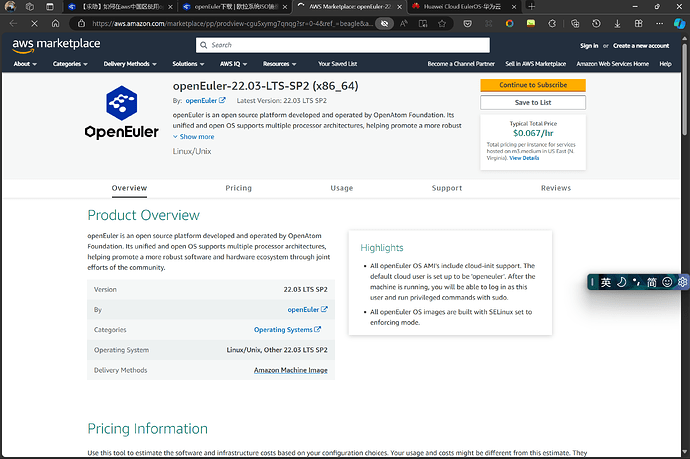Switch to the Reviews tab
The image size is (690, 459).
pos(555,188)
